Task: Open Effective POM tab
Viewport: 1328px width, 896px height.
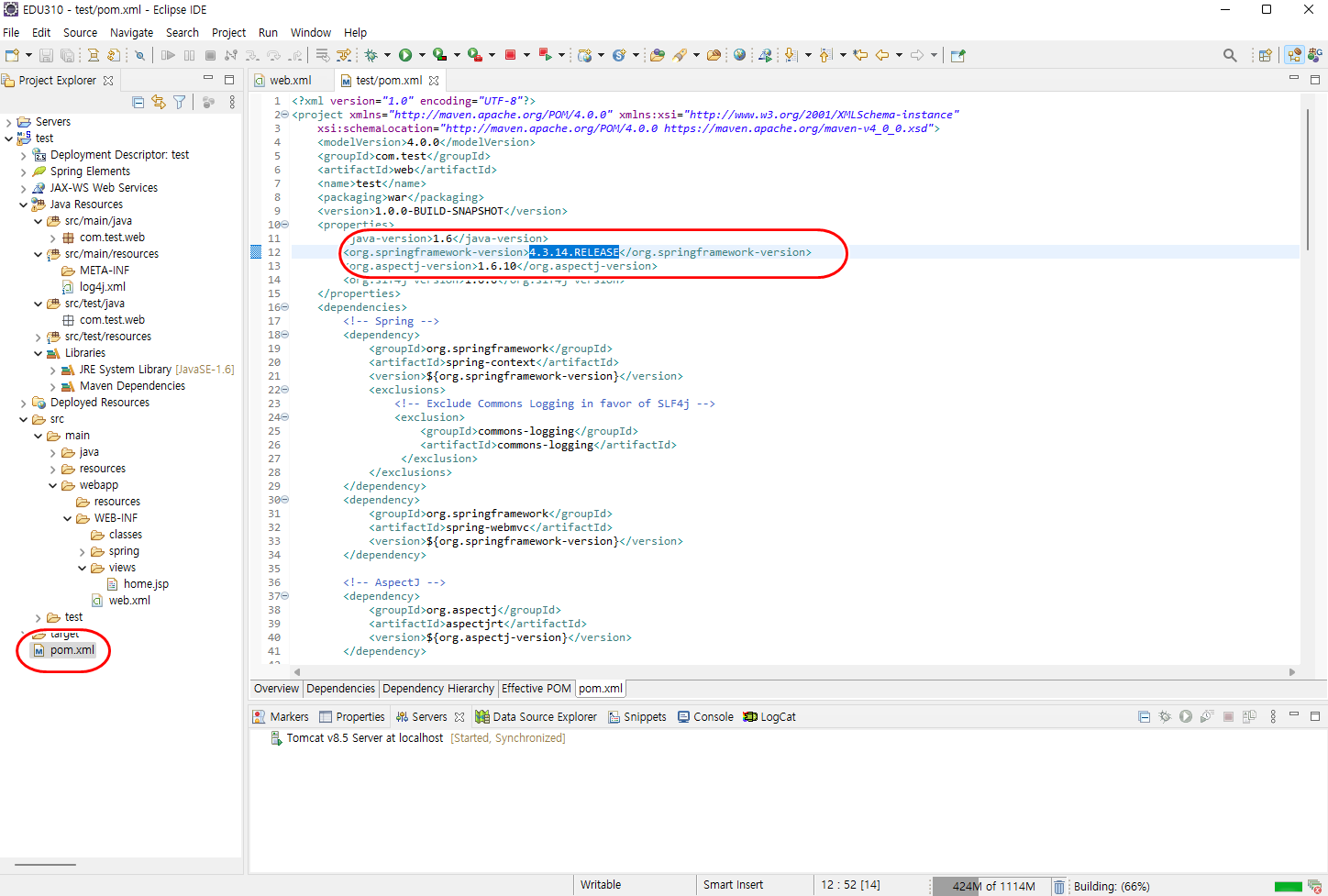Action: (536, 689)
